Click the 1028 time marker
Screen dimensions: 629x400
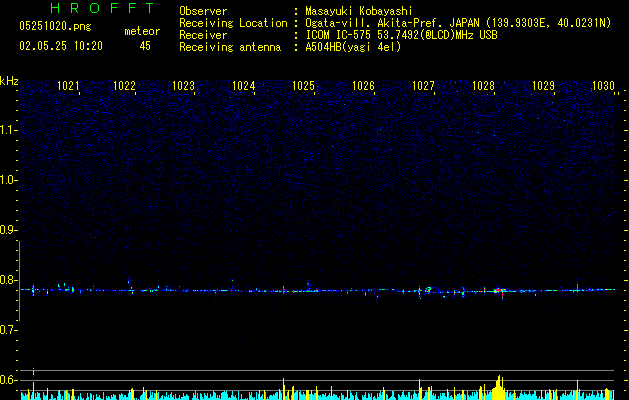[x=483, y=86]
